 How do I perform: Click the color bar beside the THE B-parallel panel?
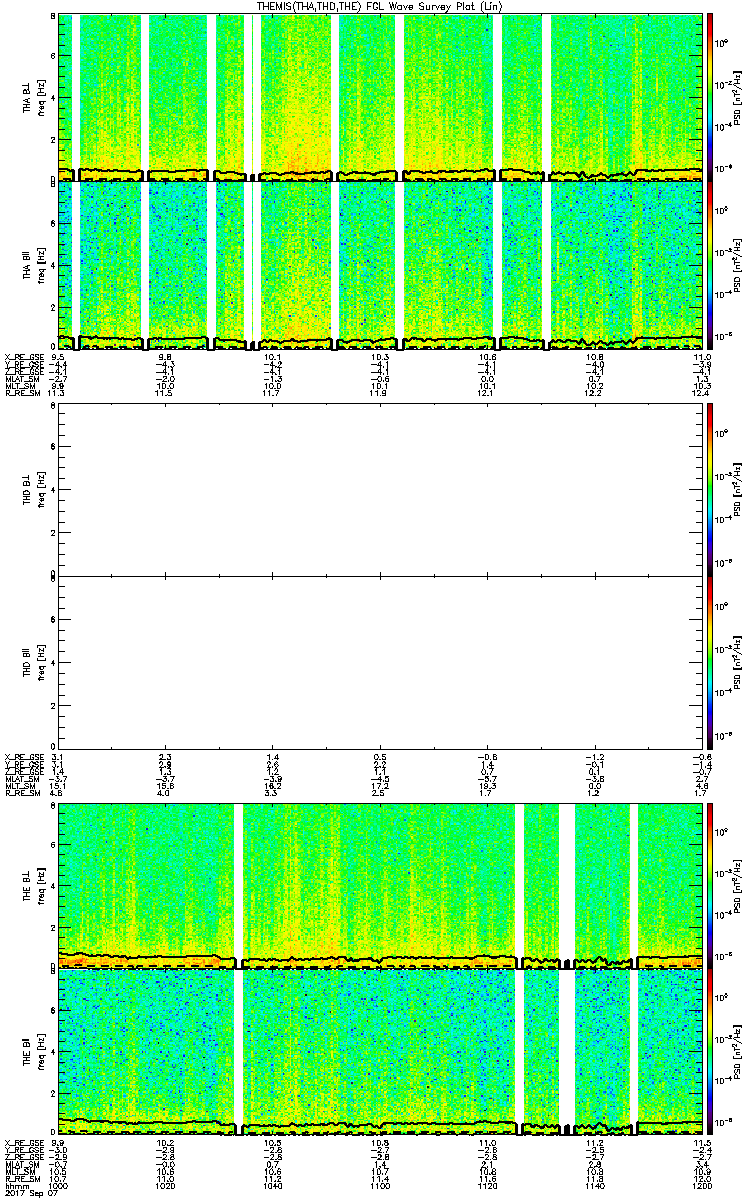click(x=710, y=1053)
